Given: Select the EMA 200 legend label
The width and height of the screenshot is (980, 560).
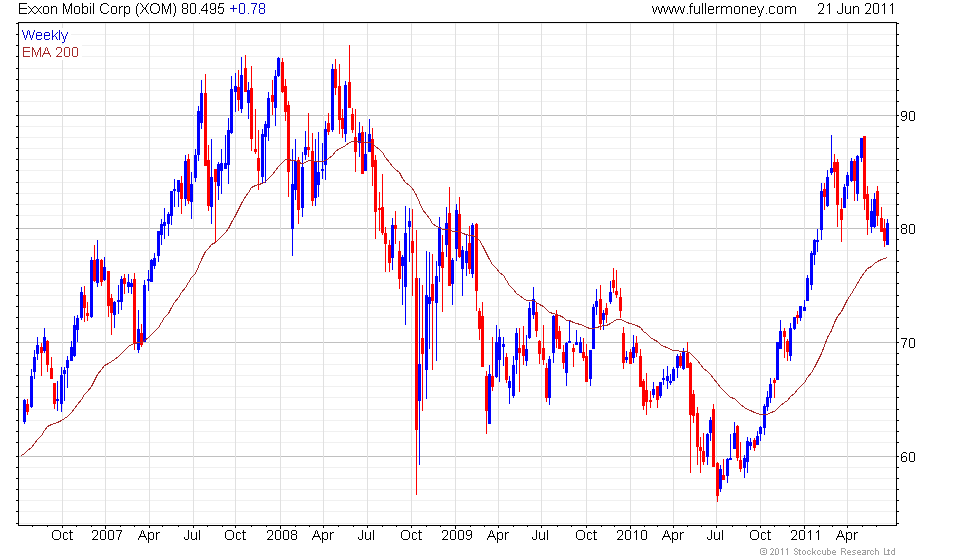Looking at the screenshot, I should (x=51, y=52).
